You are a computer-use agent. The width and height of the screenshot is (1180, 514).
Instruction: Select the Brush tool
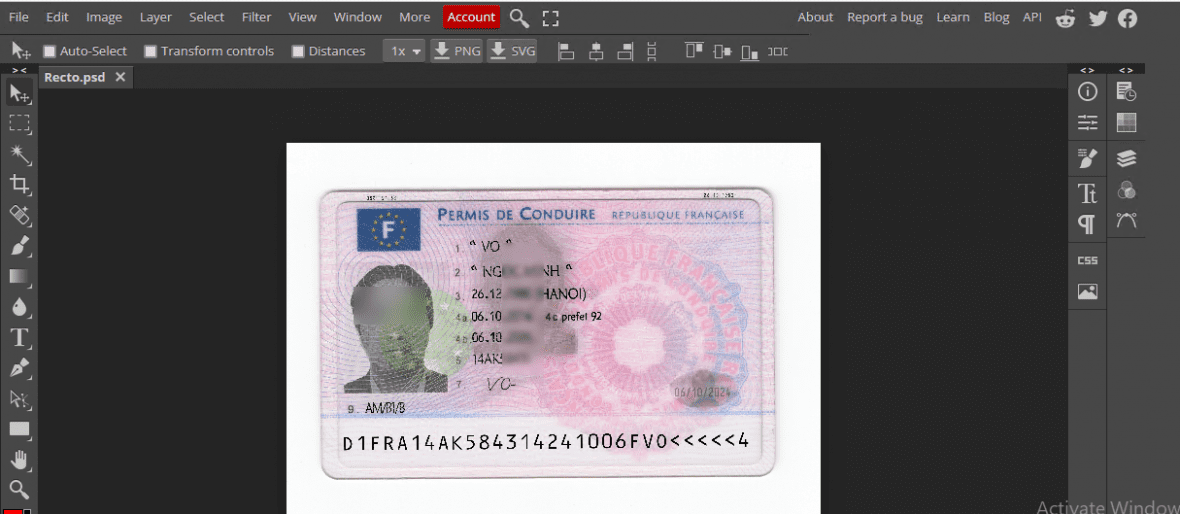(x=19, y=246)
